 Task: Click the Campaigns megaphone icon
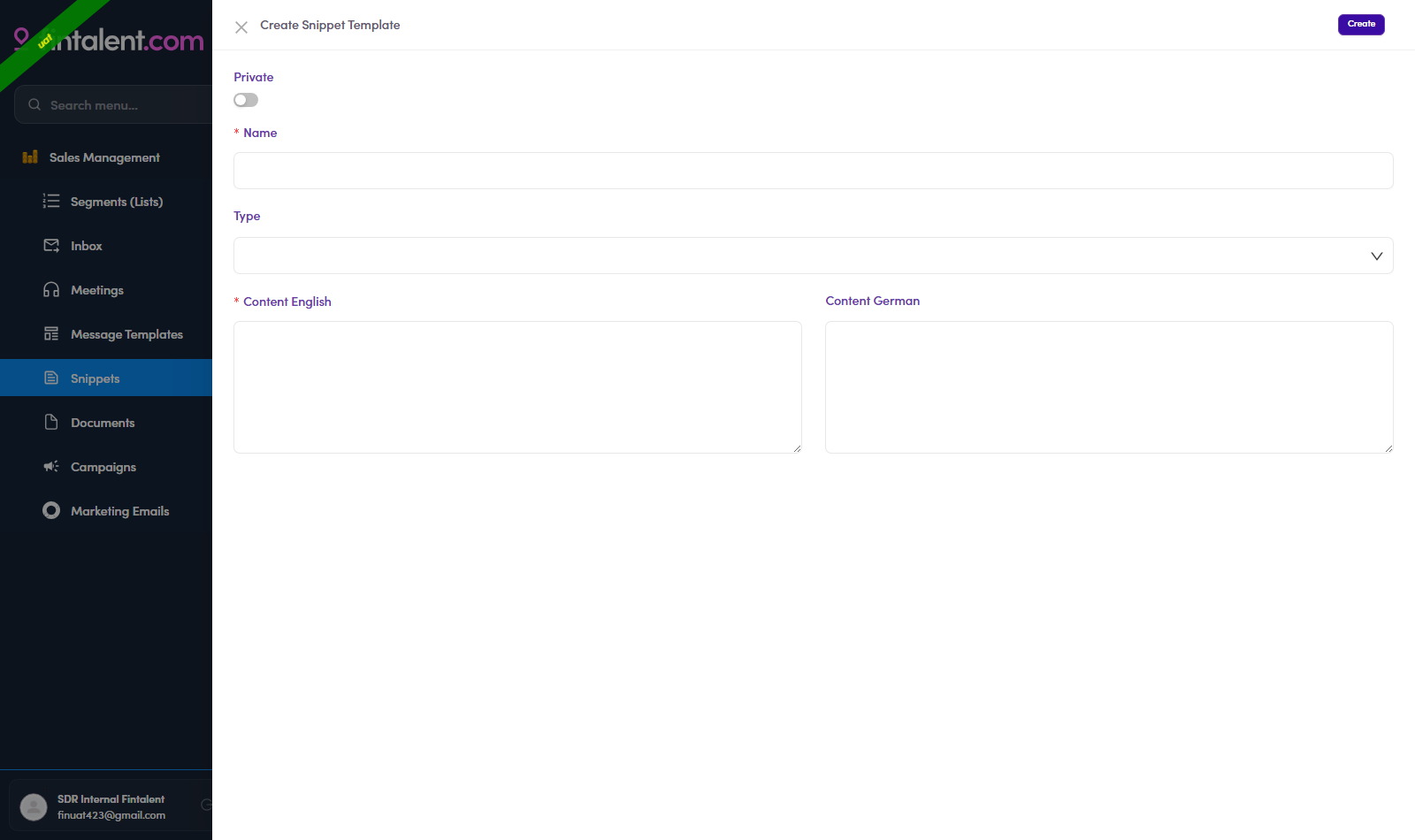[x=51, y=466]
